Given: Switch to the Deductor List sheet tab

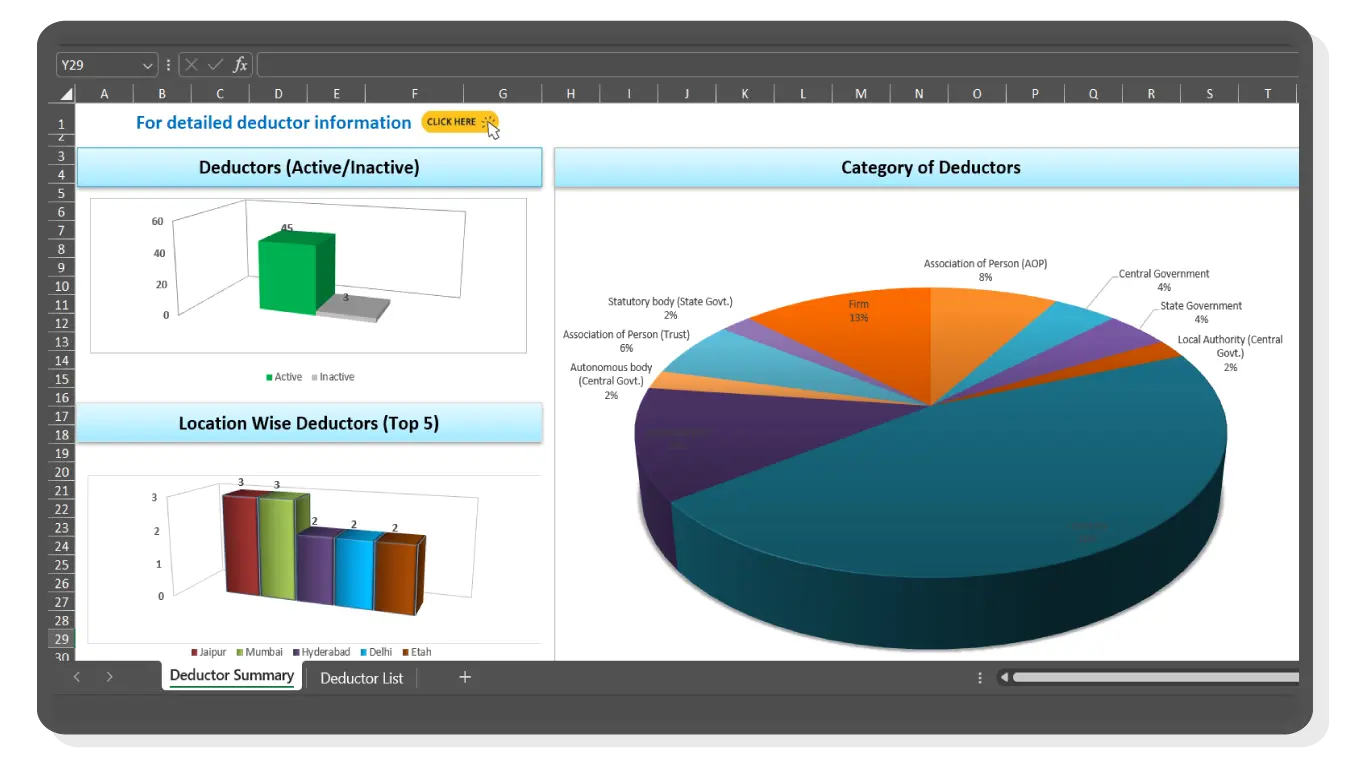Looking at the screenshot, I should coord(361,678).
